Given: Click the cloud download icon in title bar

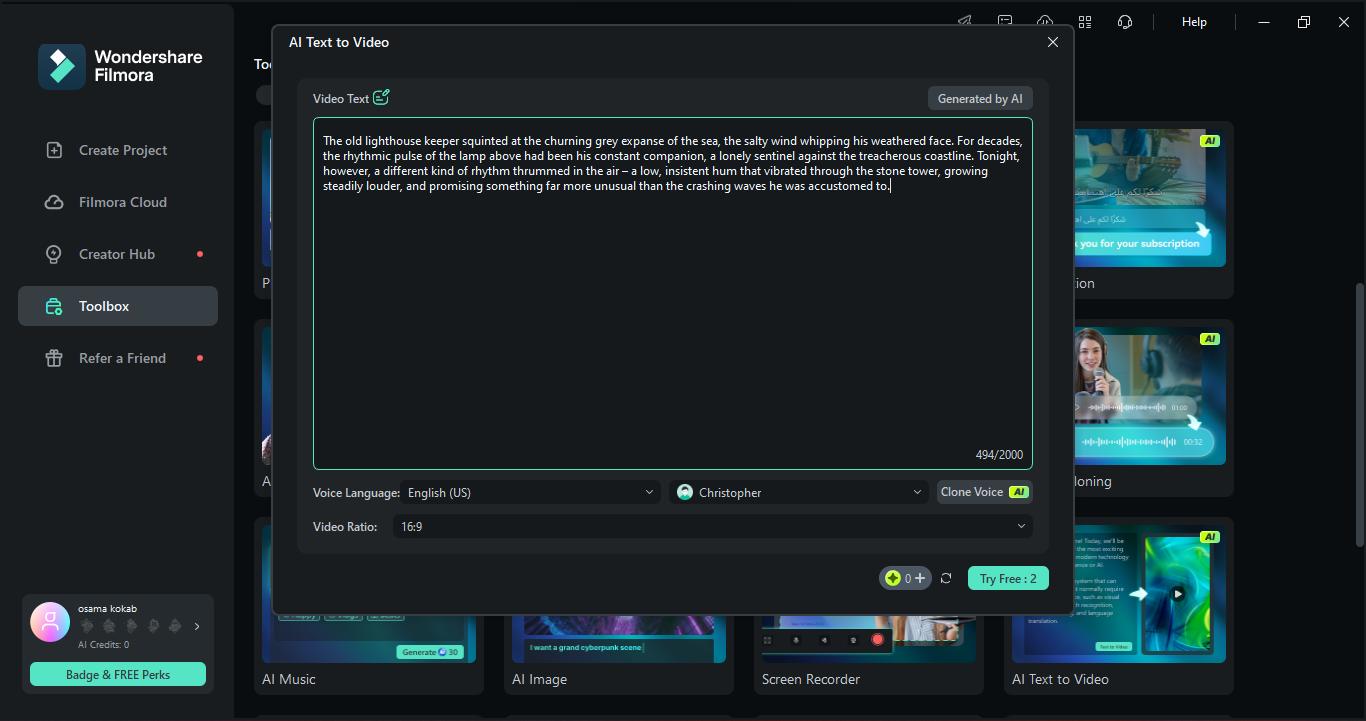Looking at the screenshot, I should click(x=1045, y=22).
